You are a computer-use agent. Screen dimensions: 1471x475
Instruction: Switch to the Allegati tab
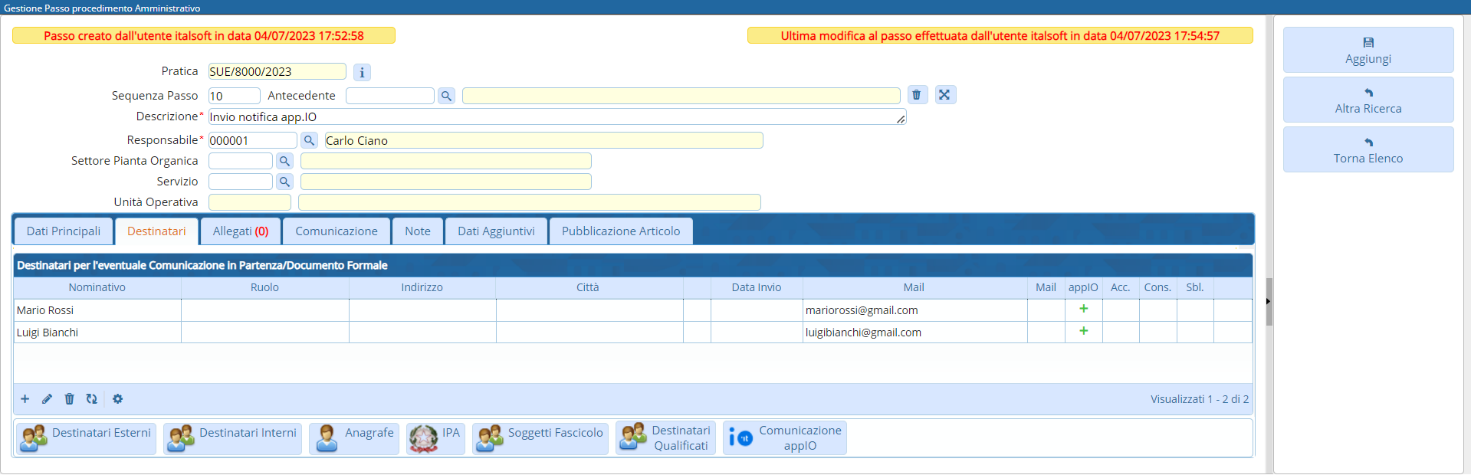tap(240, 231)
